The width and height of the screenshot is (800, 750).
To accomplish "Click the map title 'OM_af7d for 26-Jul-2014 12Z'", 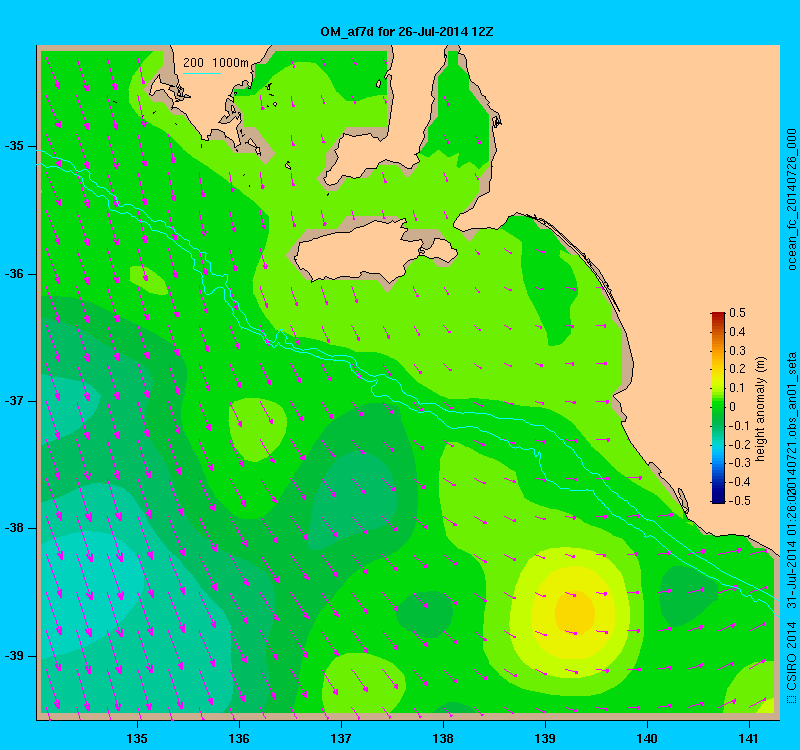I will pos(407,32).
